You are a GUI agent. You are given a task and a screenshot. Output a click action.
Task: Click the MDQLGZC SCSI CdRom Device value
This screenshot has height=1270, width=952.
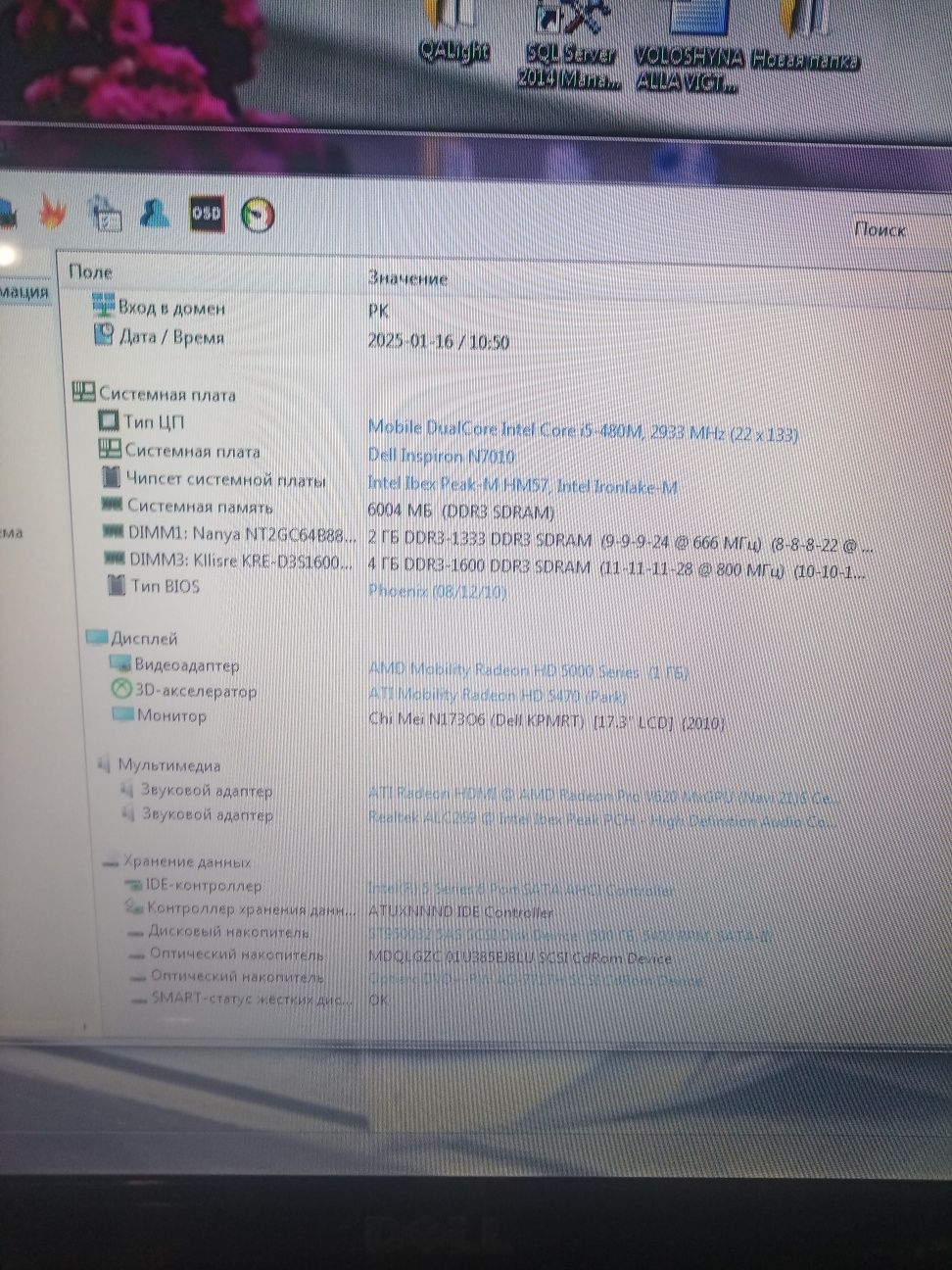(520, 958)
